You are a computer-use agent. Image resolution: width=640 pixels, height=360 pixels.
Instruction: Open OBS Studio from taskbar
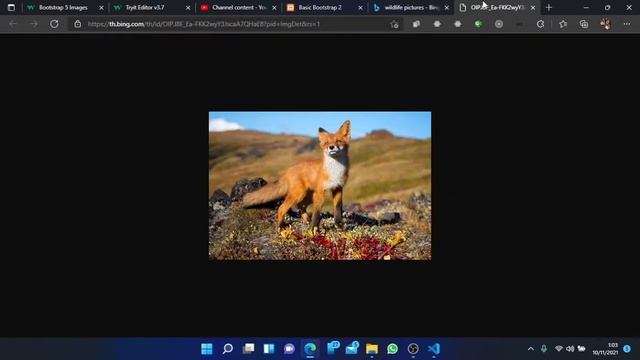click(413, 349)
